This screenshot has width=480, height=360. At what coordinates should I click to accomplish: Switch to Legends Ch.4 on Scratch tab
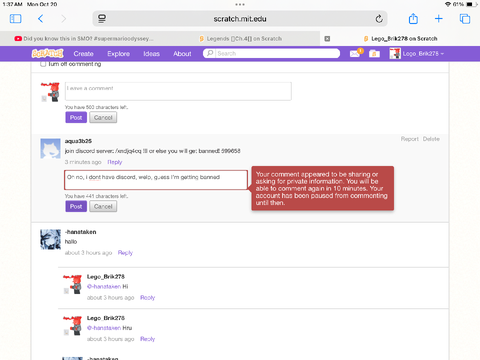pos(240,39)
